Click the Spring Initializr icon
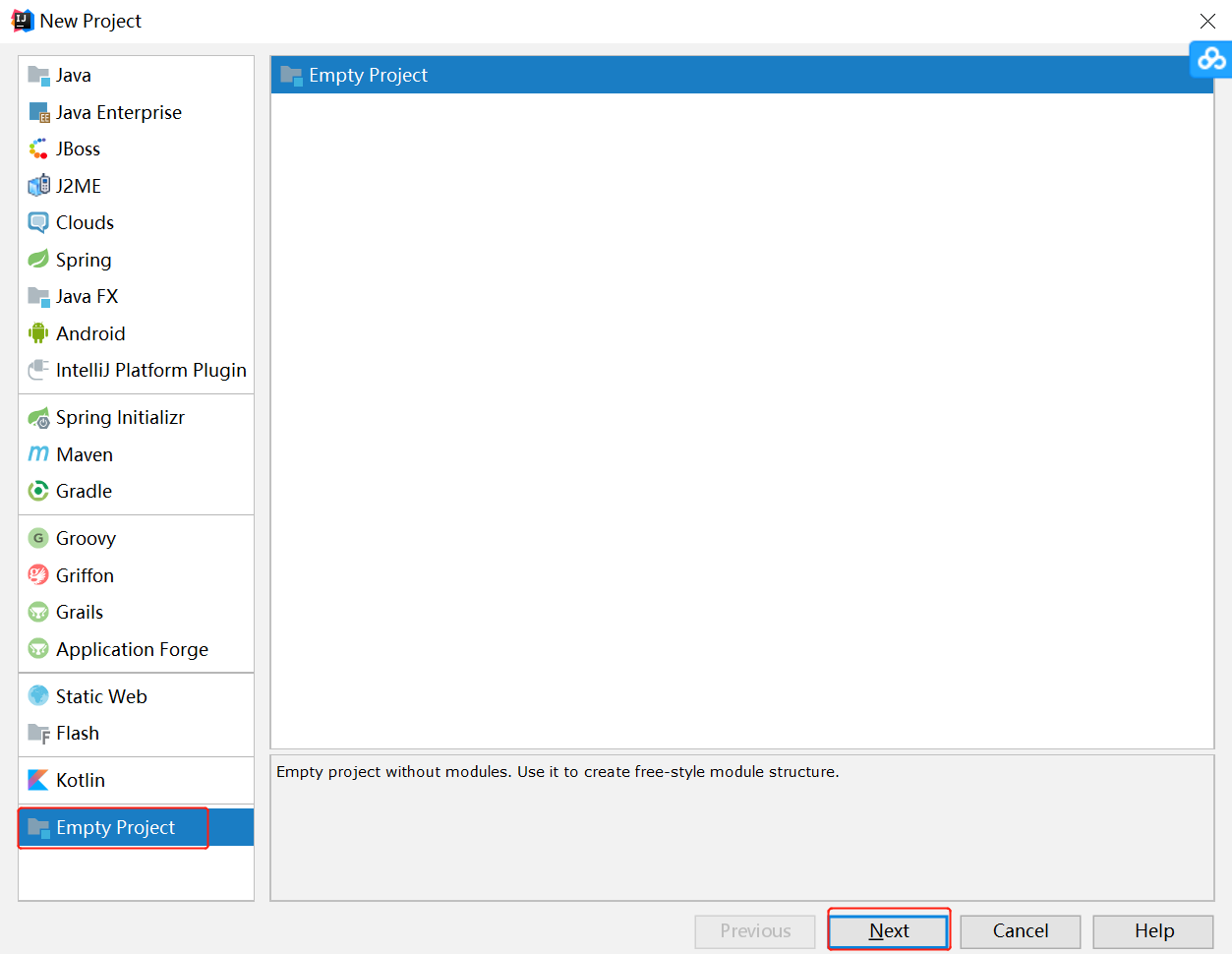 coord(38,418)
